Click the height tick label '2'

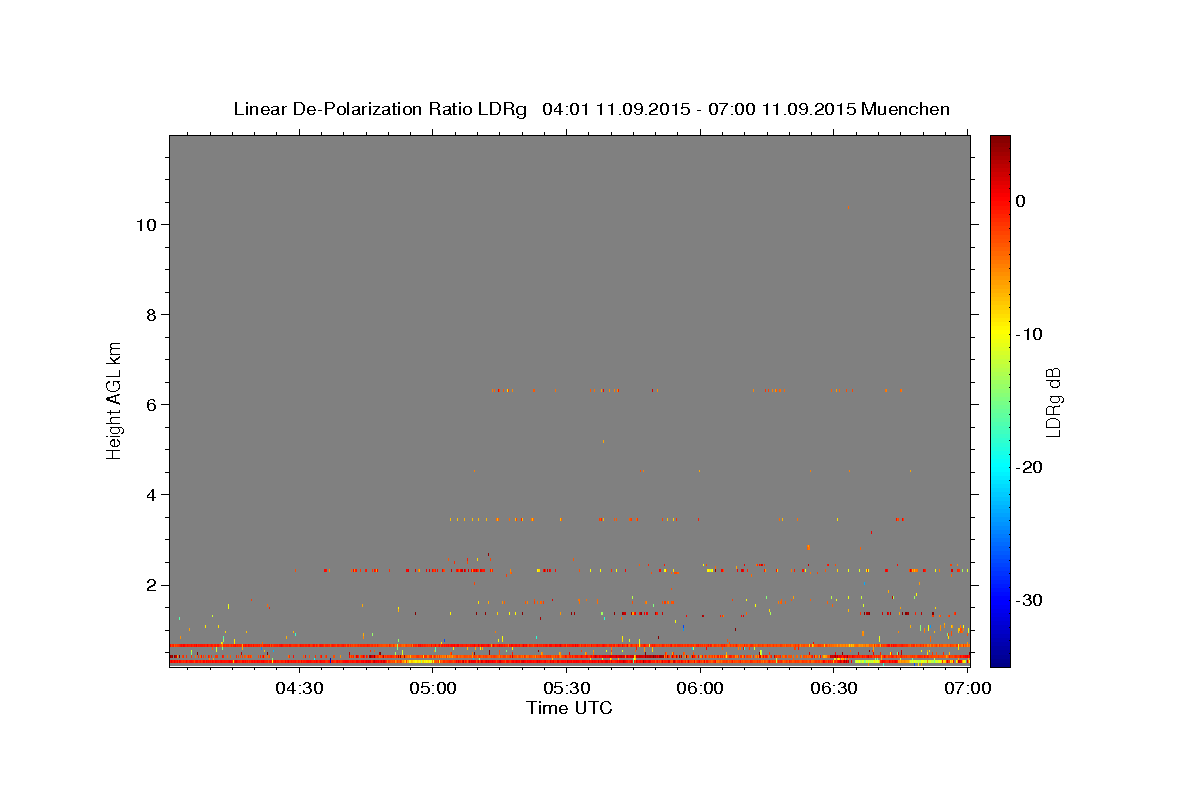[x=150, y=585]
